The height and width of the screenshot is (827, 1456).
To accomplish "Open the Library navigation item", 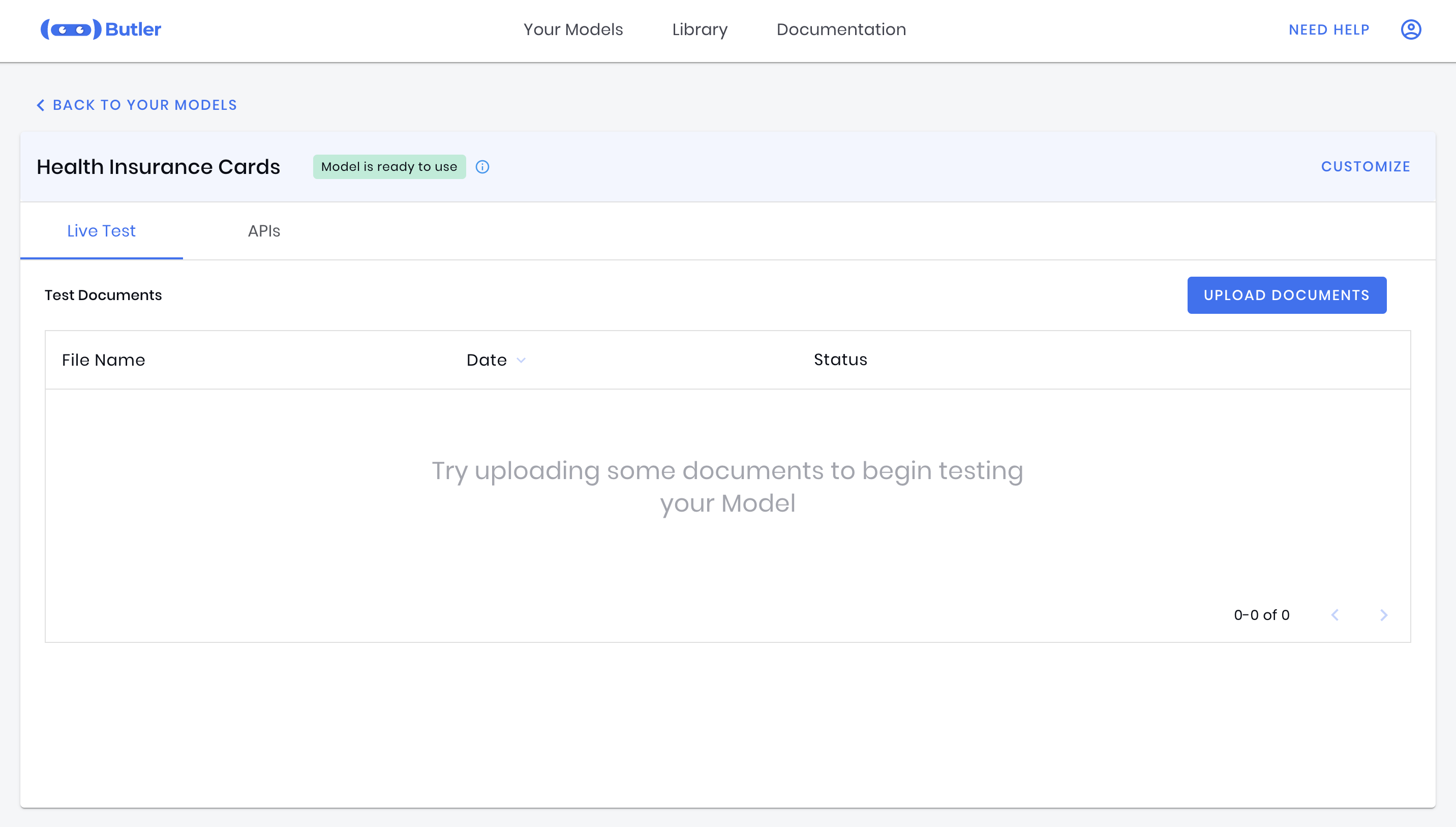I will (700, 29).
